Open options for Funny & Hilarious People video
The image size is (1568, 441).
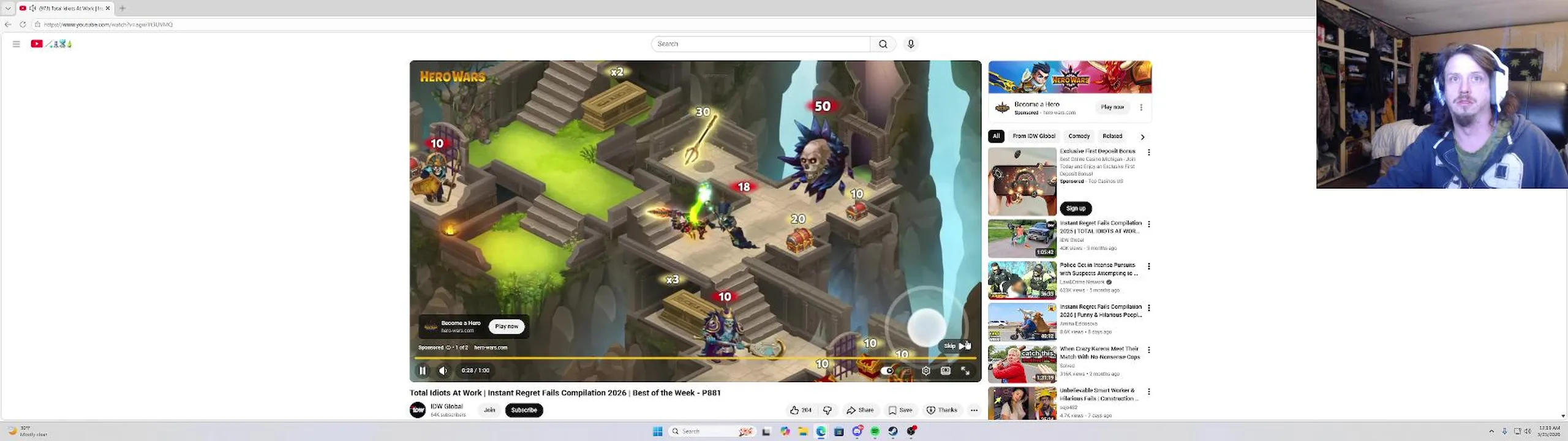pyautogui.click(x=1149, y=308)
